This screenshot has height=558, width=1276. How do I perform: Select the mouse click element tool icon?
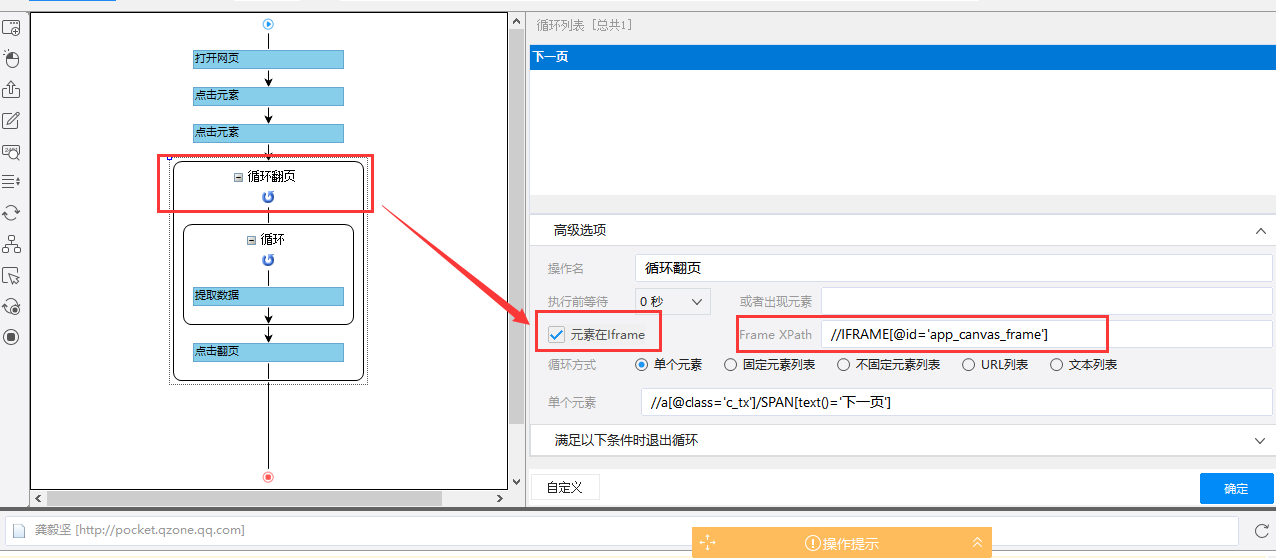coord(11,58)
